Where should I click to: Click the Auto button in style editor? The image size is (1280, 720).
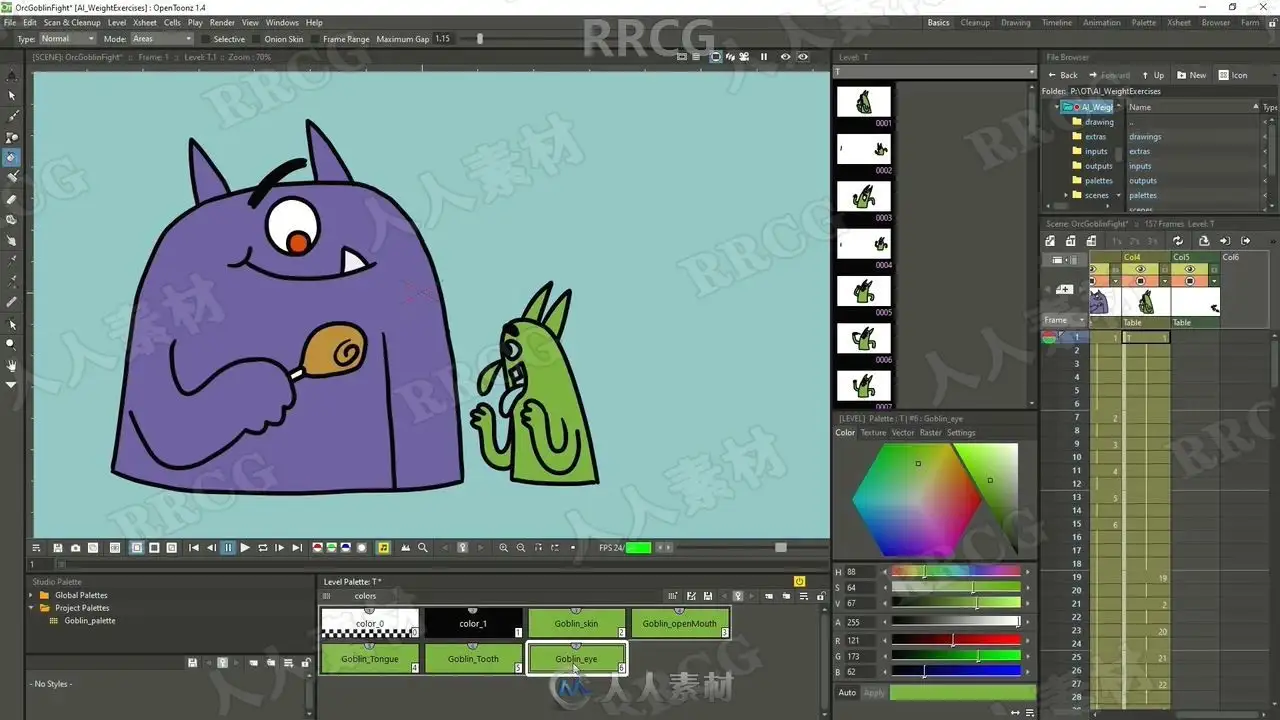847,692
